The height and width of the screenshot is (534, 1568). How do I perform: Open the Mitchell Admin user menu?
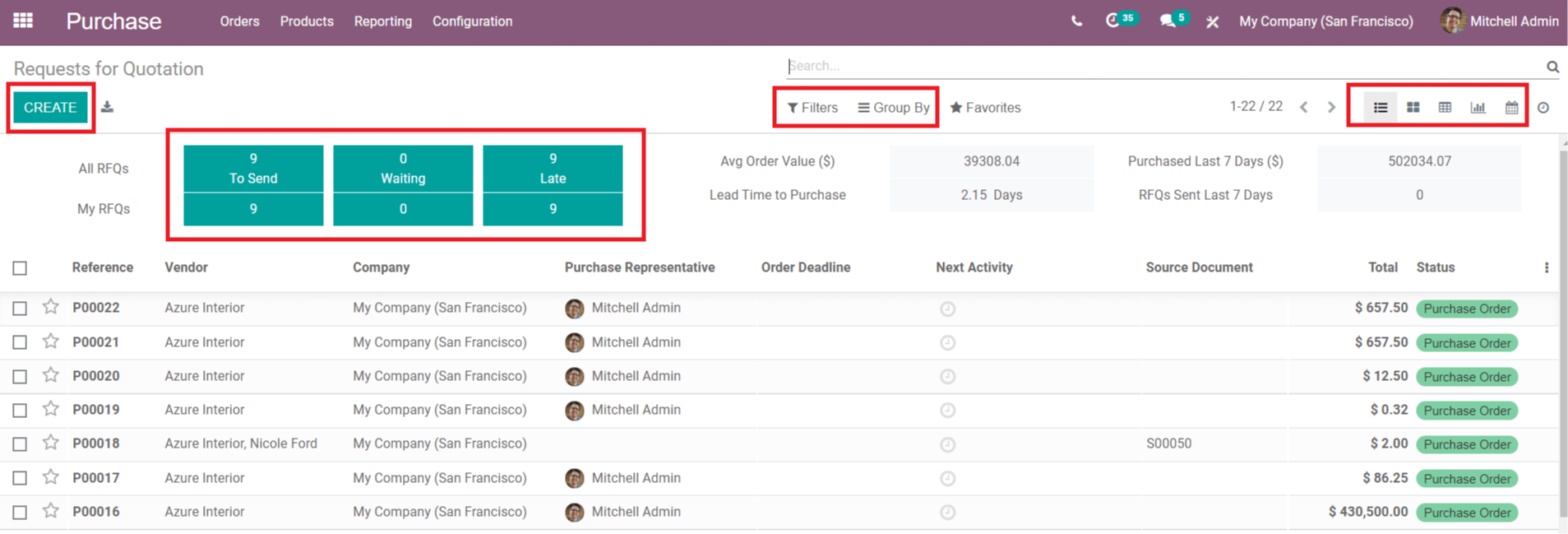click(x=1500, y=21)
